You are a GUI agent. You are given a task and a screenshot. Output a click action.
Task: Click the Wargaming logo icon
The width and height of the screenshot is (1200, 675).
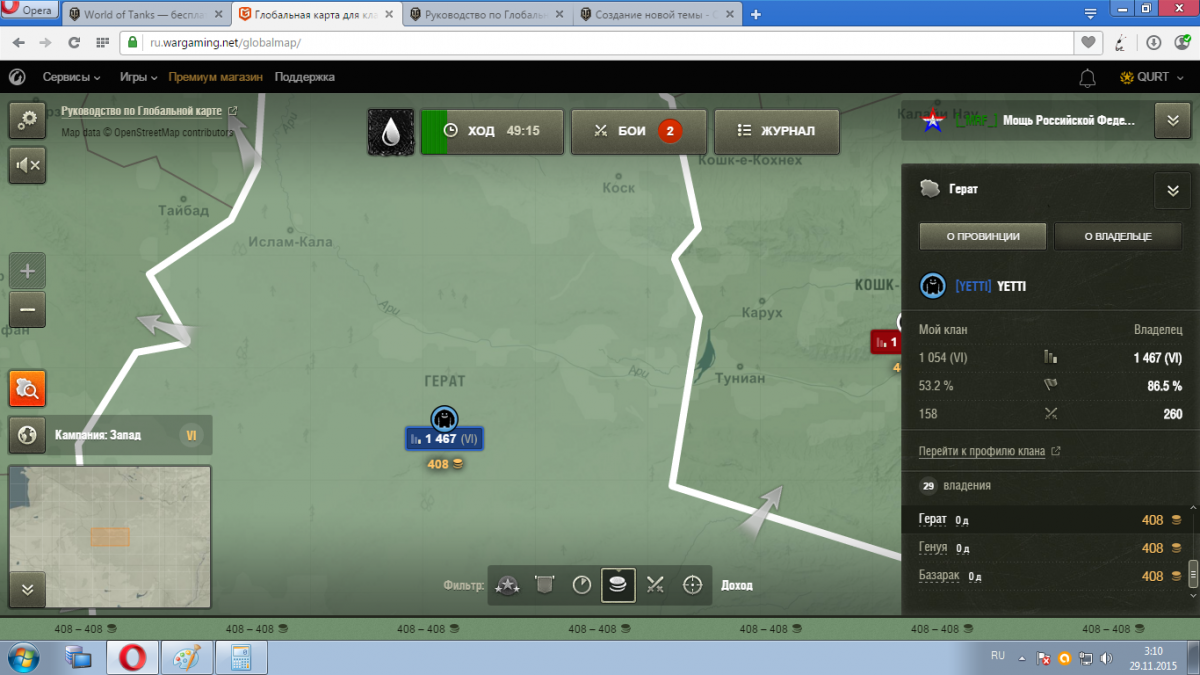point(17,77)
